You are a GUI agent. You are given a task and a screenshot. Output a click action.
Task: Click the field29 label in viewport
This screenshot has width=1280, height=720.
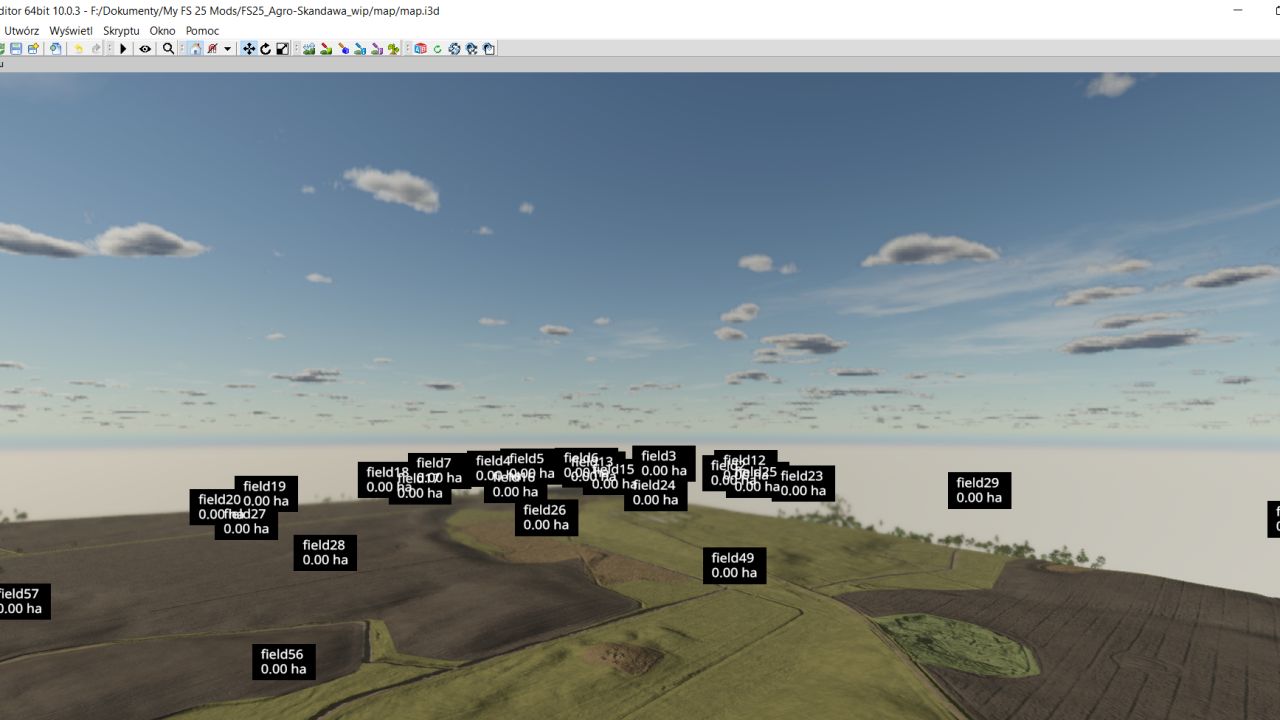(x=979, y=490)
